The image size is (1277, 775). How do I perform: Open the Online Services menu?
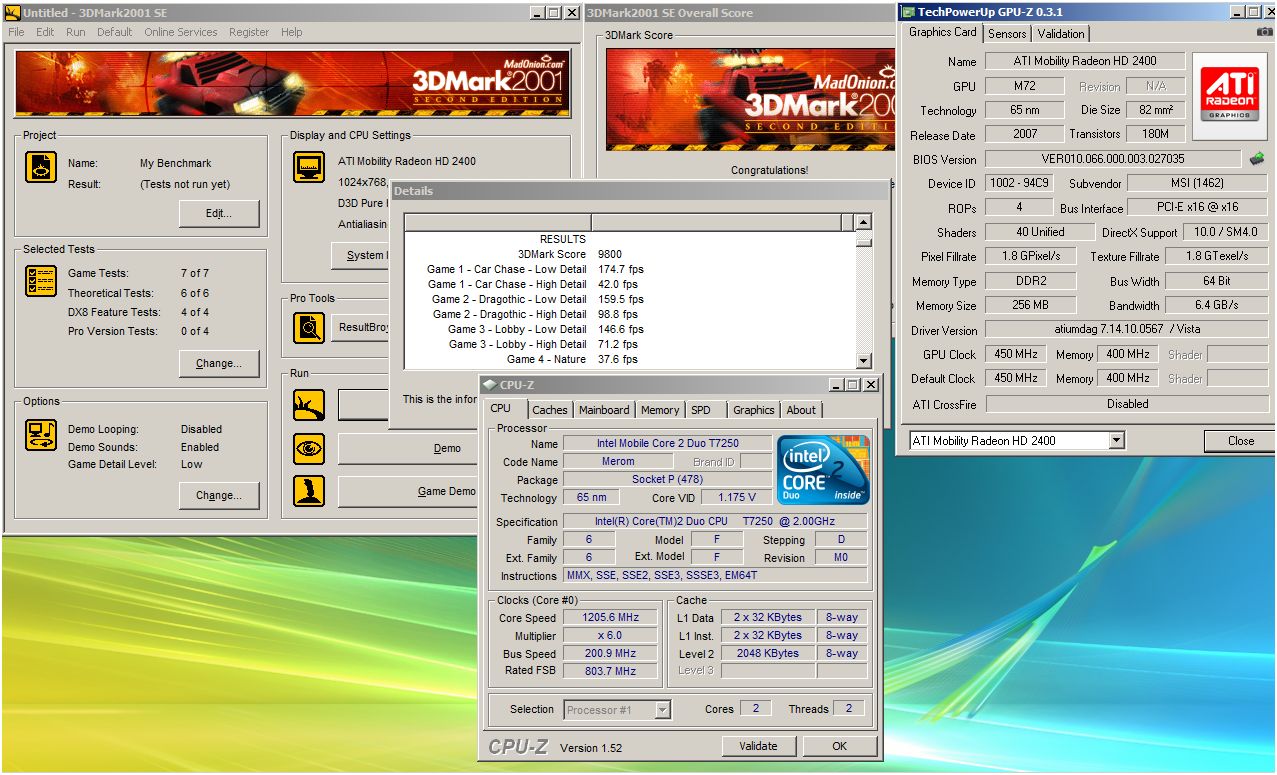[180, 32]
